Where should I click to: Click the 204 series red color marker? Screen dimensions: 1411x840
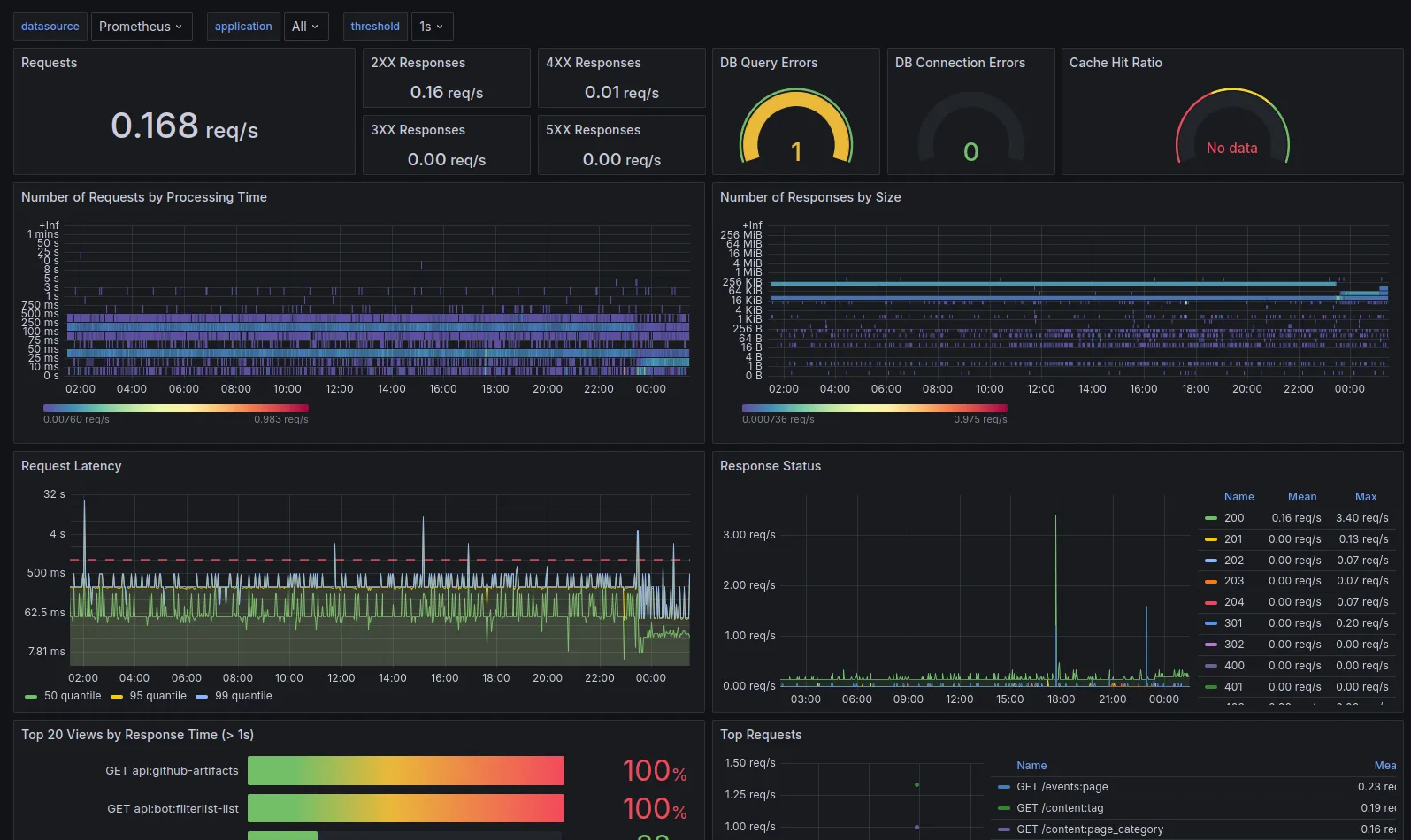coord(1211,602)
